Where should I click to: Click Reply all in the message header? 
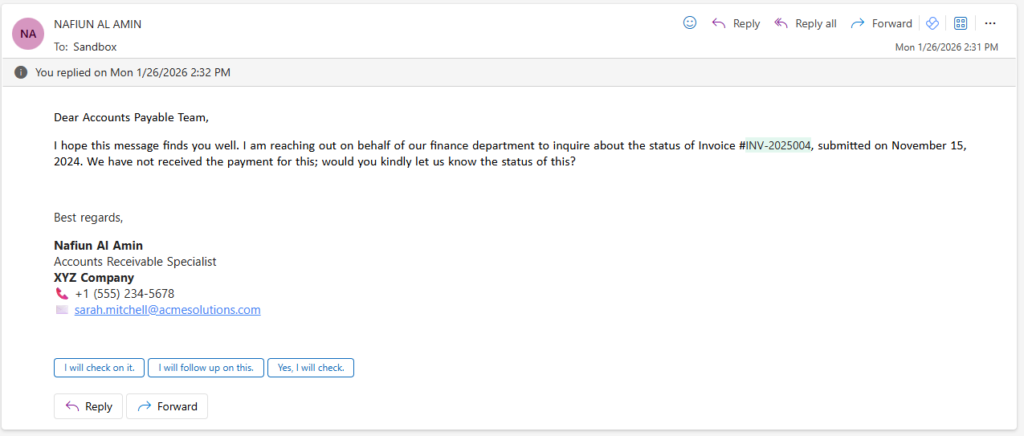tap(805, 23)
